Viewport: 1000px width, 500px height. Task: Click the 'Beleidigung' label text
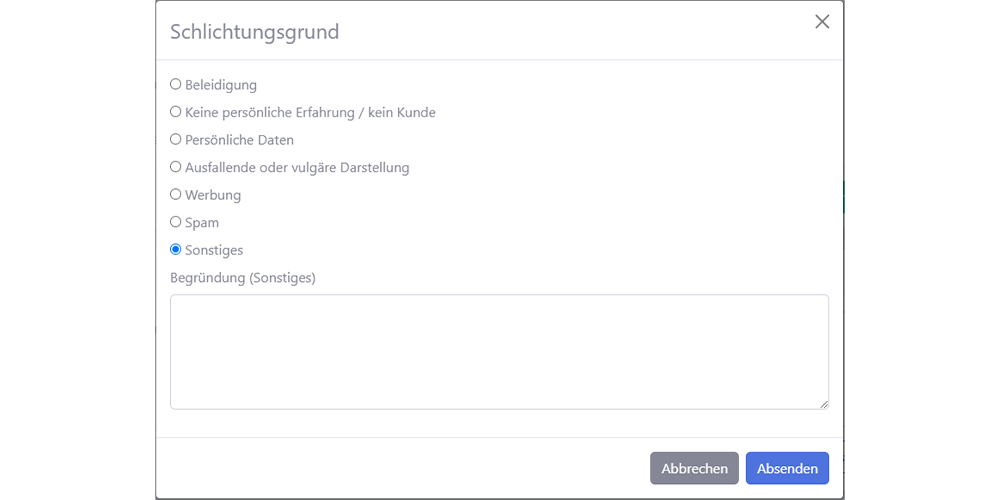click(221, 85)
